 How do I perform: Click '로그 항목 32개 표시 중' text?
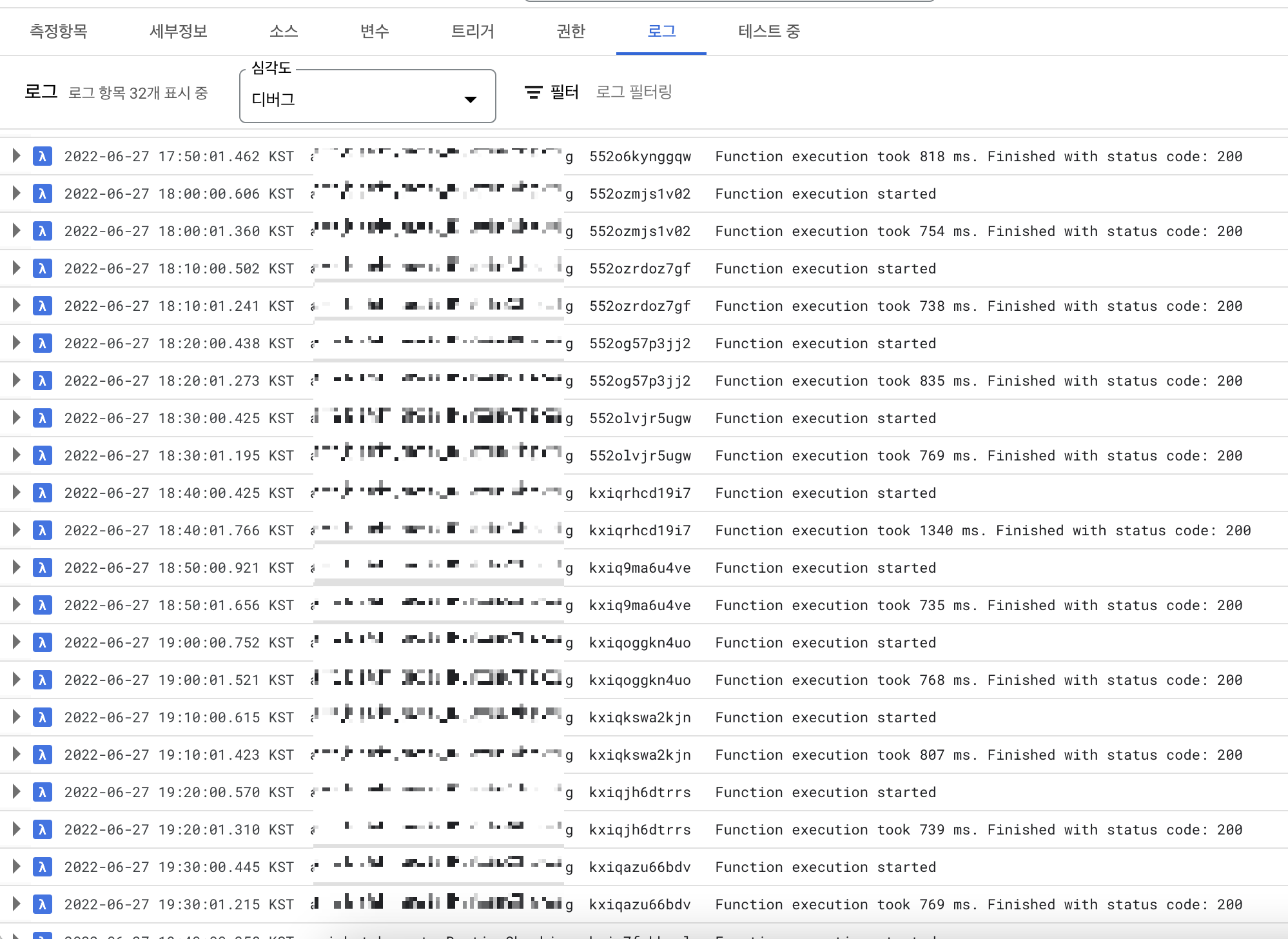pos(138,93)
